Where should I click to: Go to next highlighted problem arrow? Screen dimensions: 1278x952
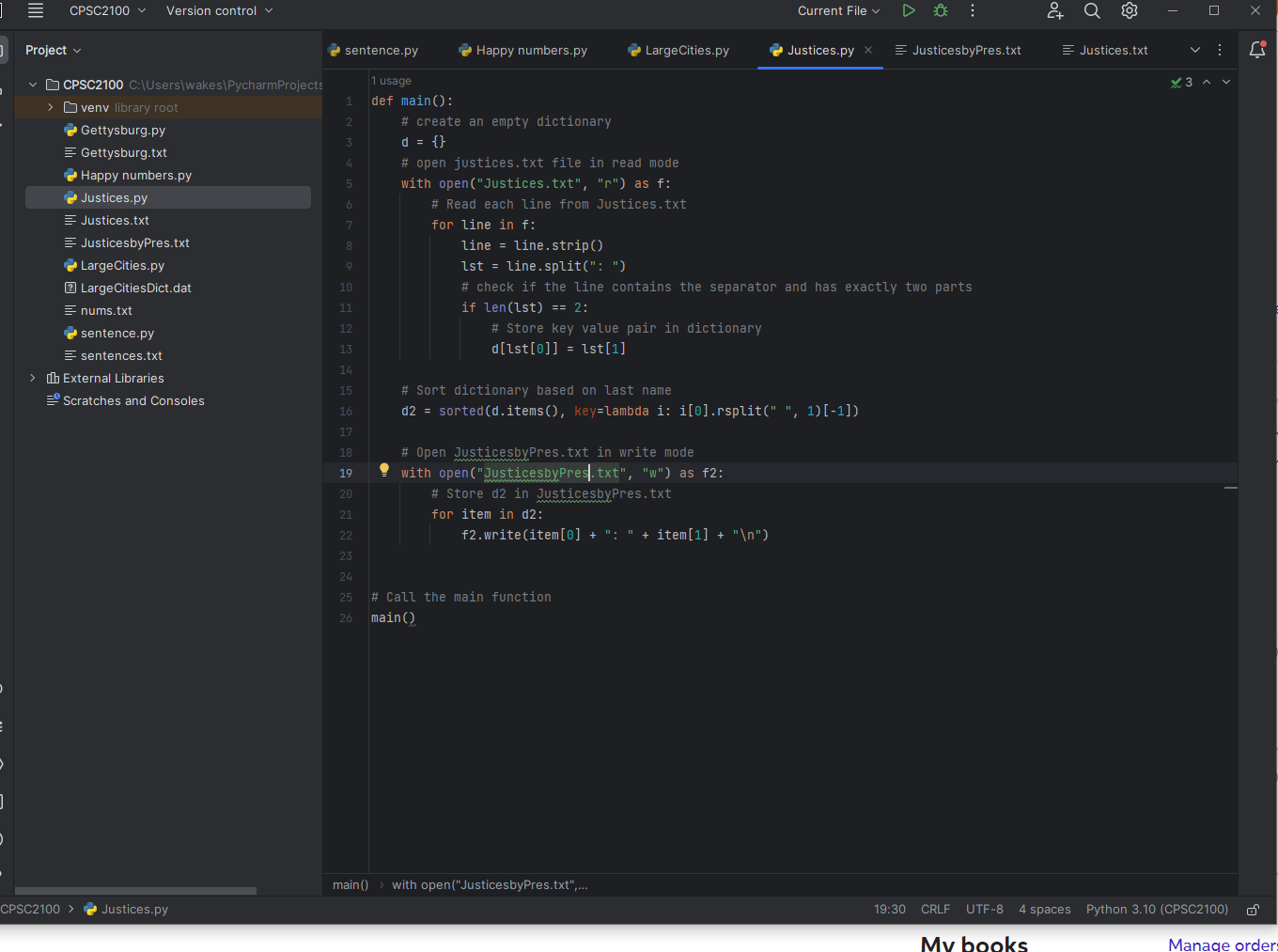[x=1226, y=82]
